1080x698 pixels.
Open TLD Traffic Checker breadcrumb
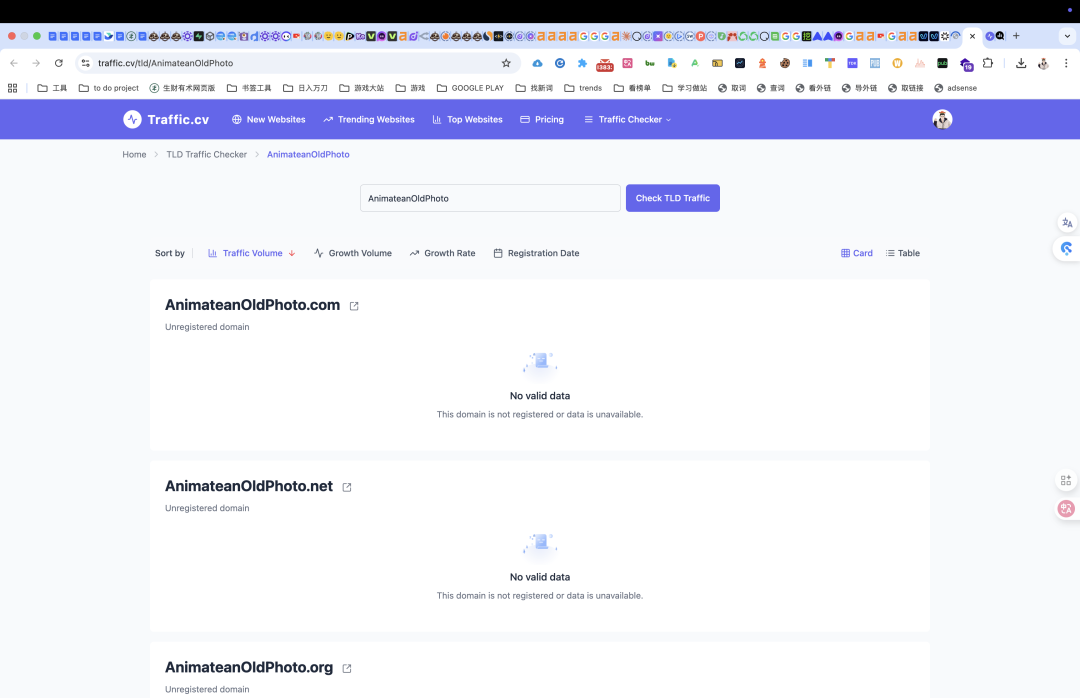207,154
